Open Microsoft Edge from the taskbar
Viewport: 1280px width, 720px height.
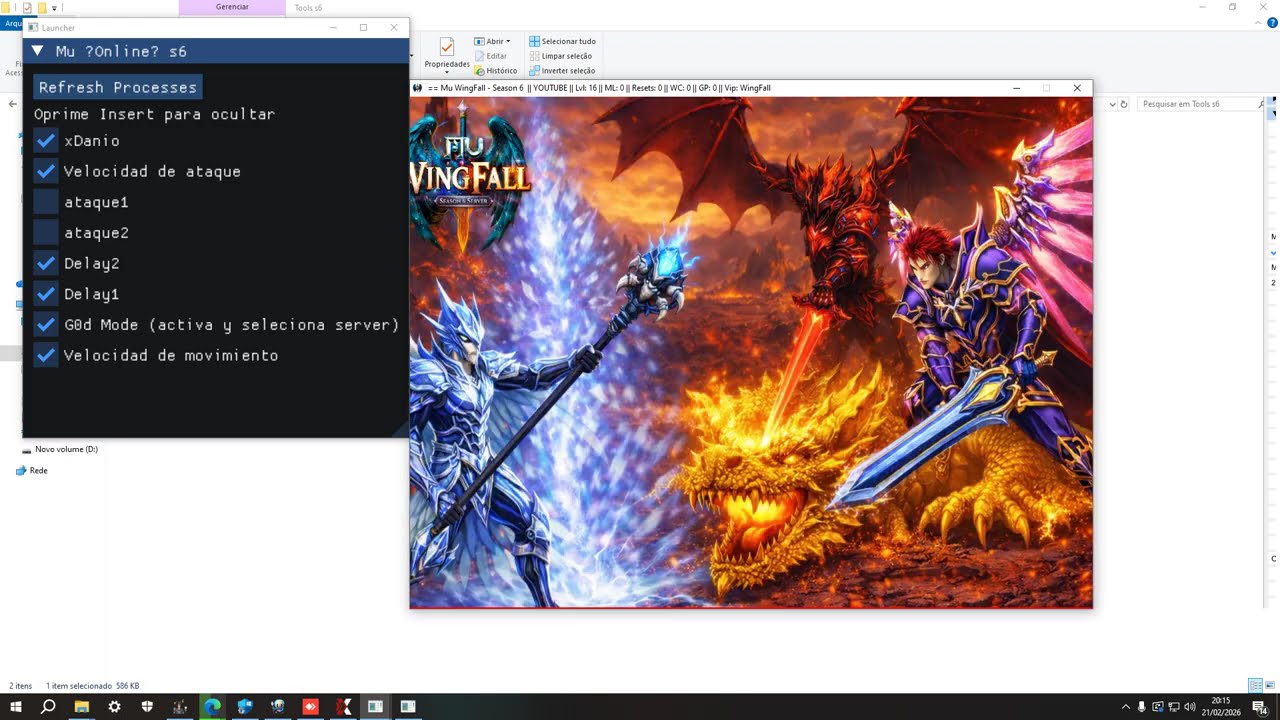tap(212, 706)
